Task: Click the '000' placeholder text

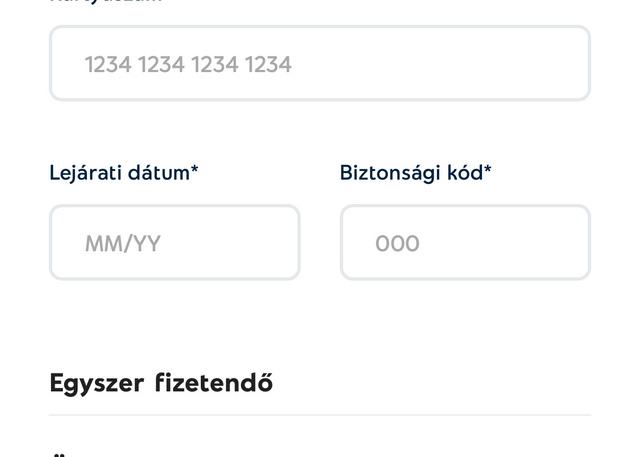Action: [397, 244]
